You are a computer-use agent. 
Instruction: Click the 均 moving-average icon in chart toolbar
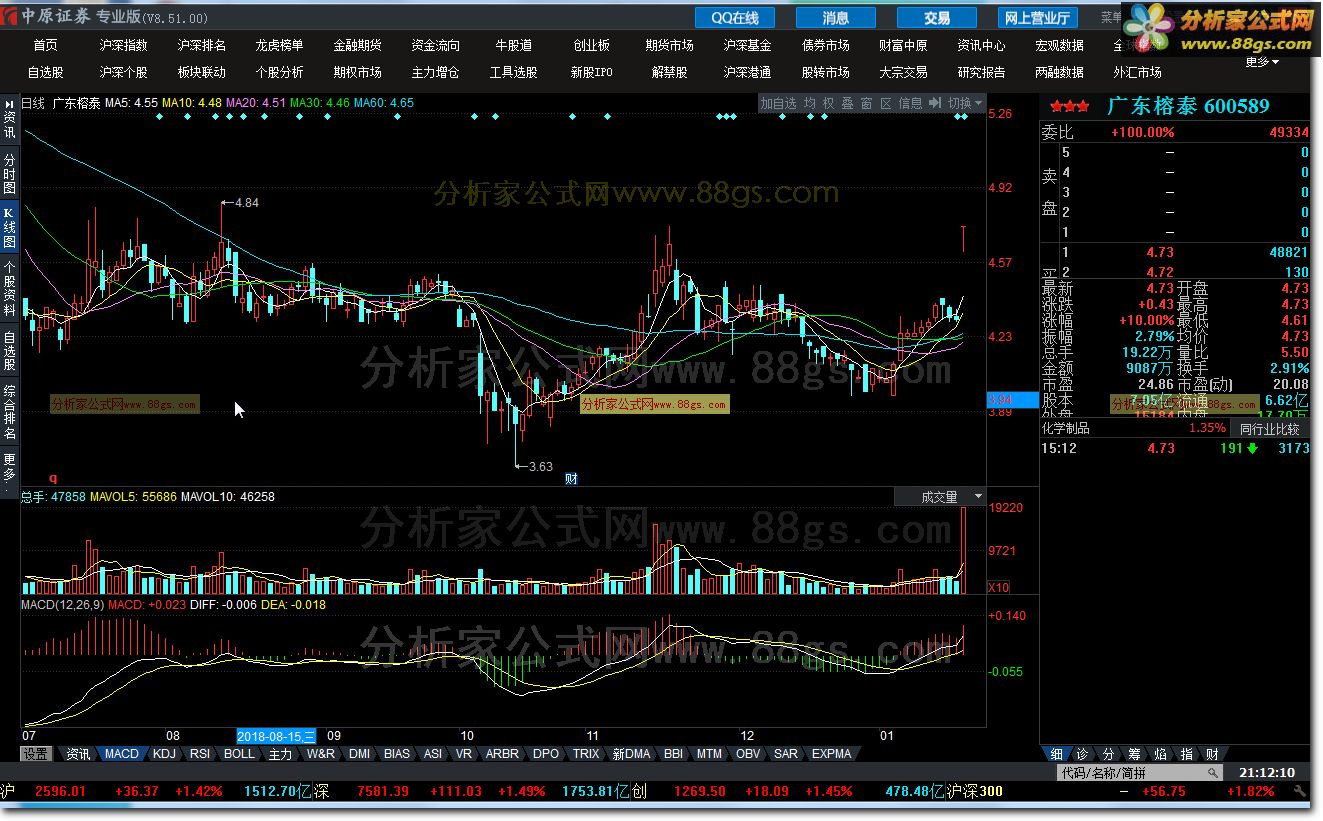[810, 103]
